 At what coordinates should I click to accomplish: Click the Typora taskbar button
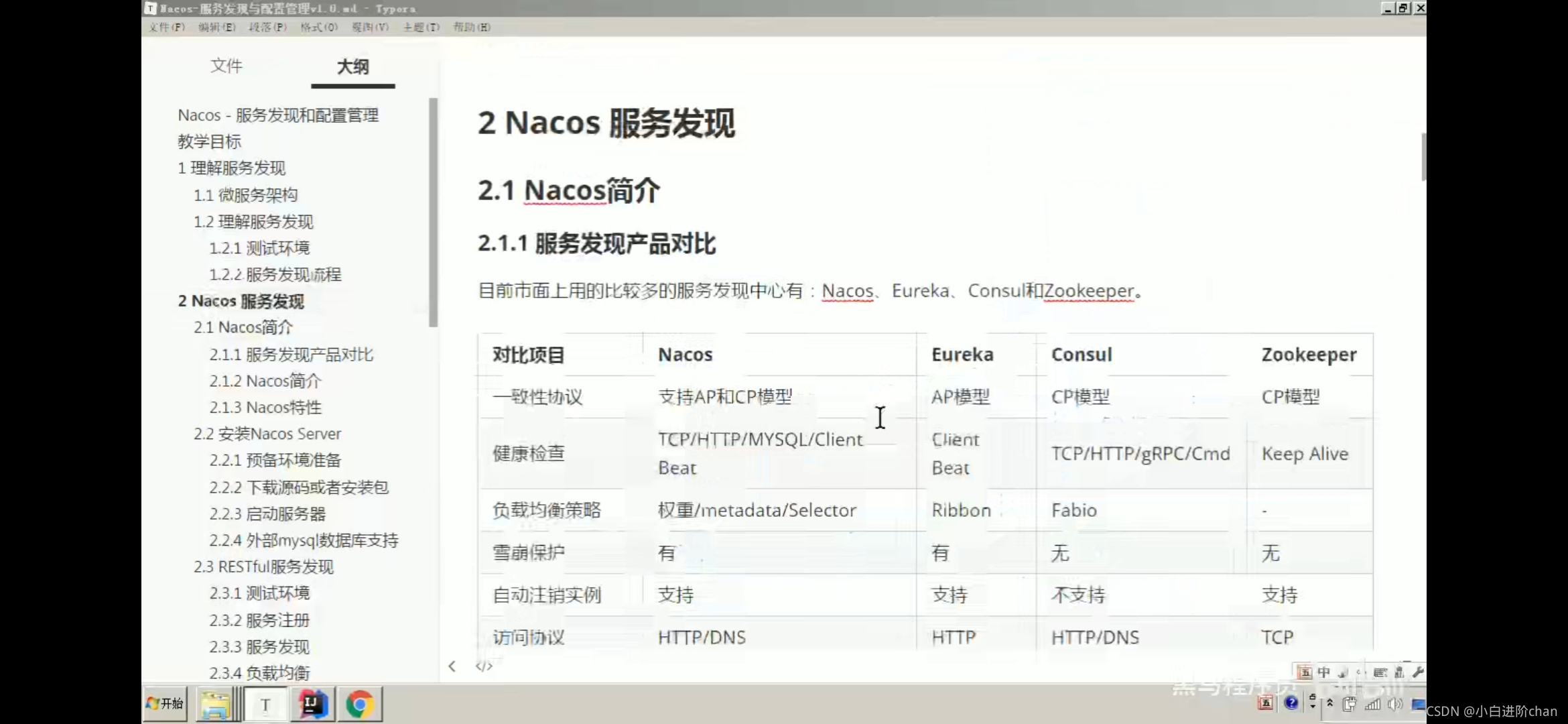point(265,704)
